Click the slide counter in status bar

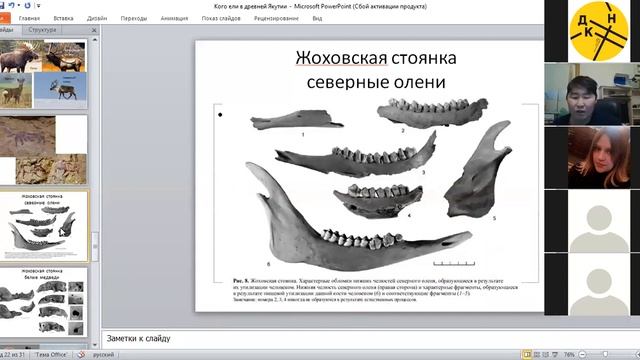14,355
